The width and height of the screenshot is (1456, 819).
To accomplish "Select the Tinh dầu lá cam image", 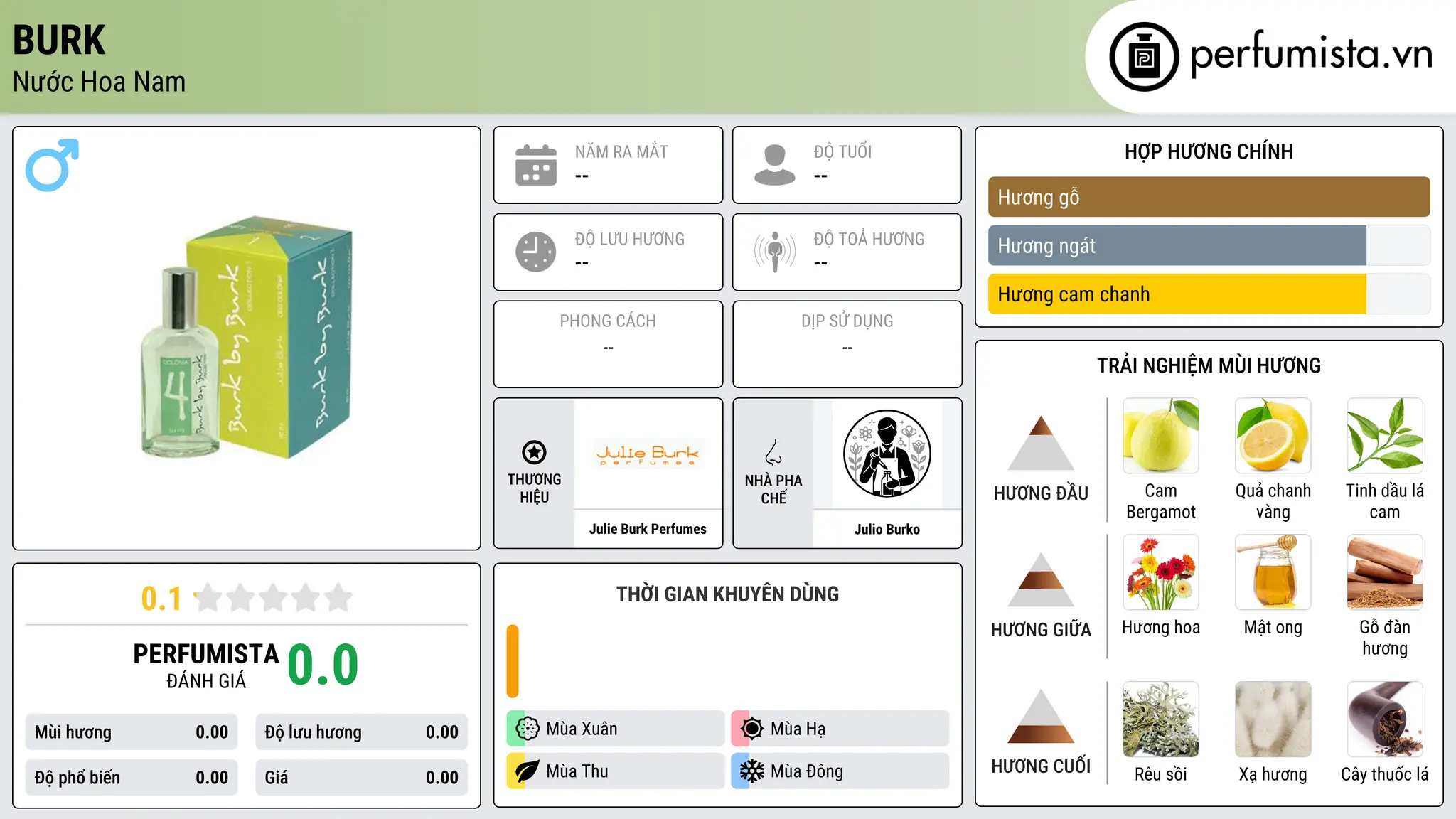I will (1385, 436).
